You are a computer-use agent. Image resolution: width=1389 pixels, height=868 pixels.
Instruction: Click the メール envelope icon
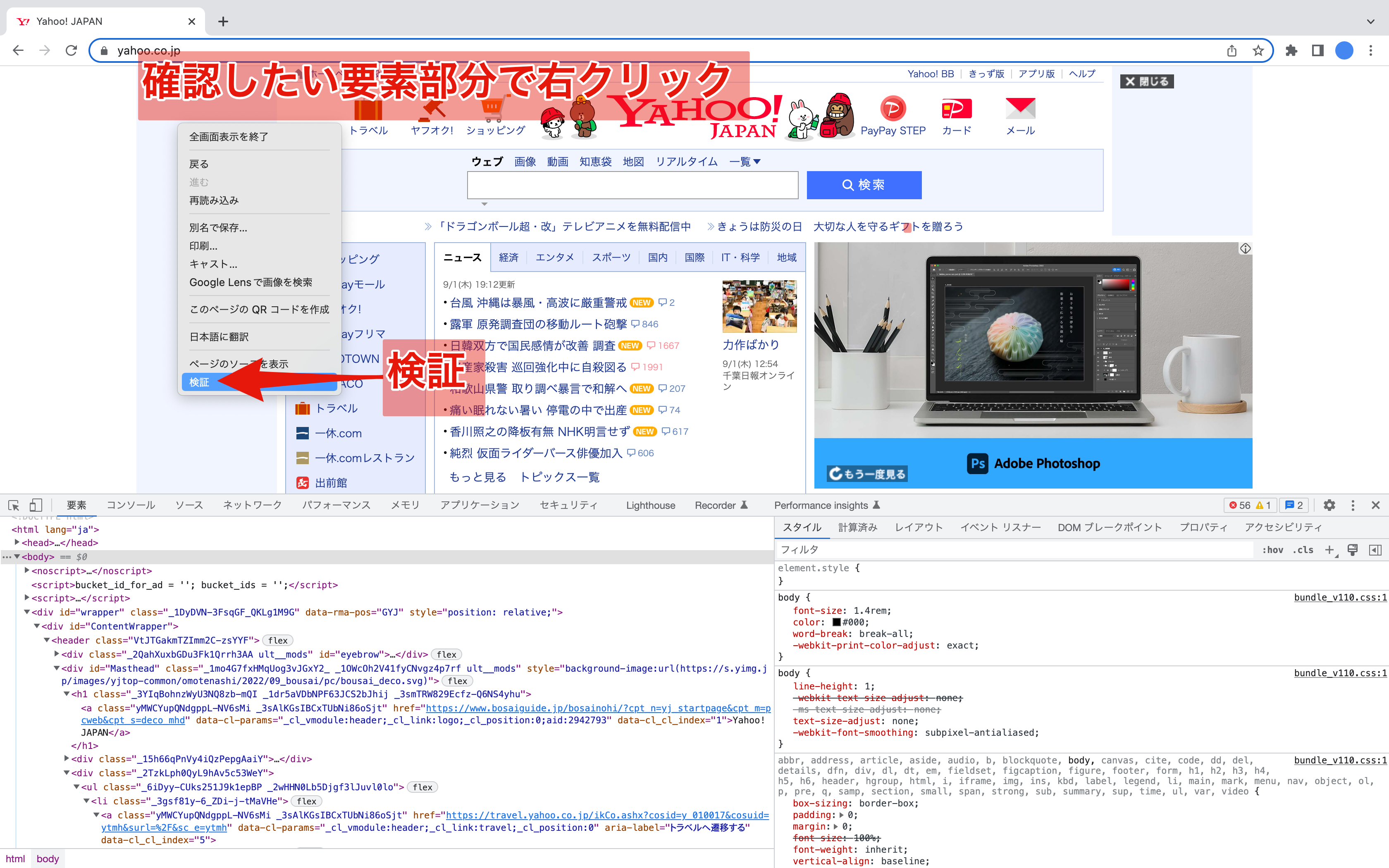(1021, 108)
